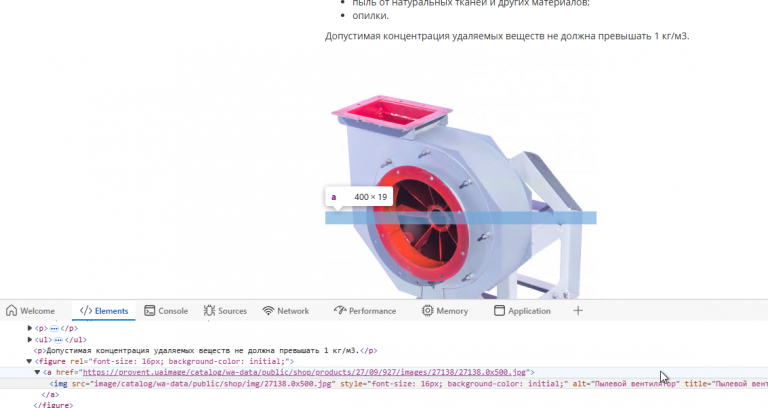
Task: Click the Elements code brackets icon
Action: (86, 311)
